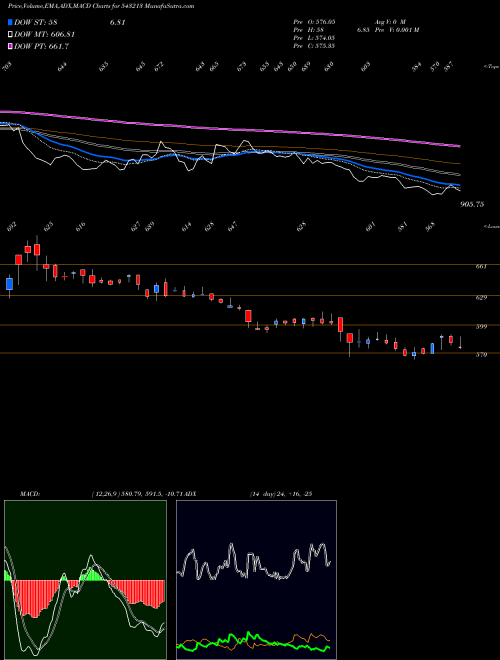This screenshot has height=660, width=500.
Task: Click the 599 price level label
Action: (481, 327)
